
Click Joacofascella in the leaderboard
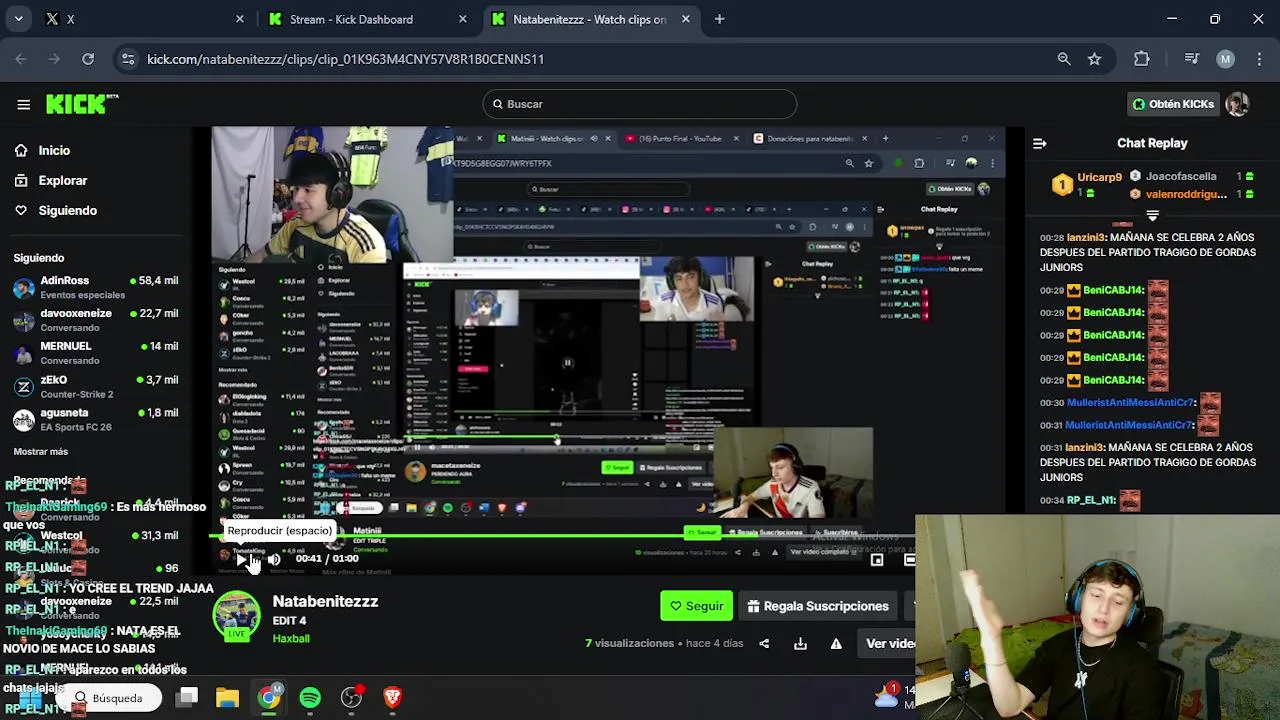tap(1181, 176)
